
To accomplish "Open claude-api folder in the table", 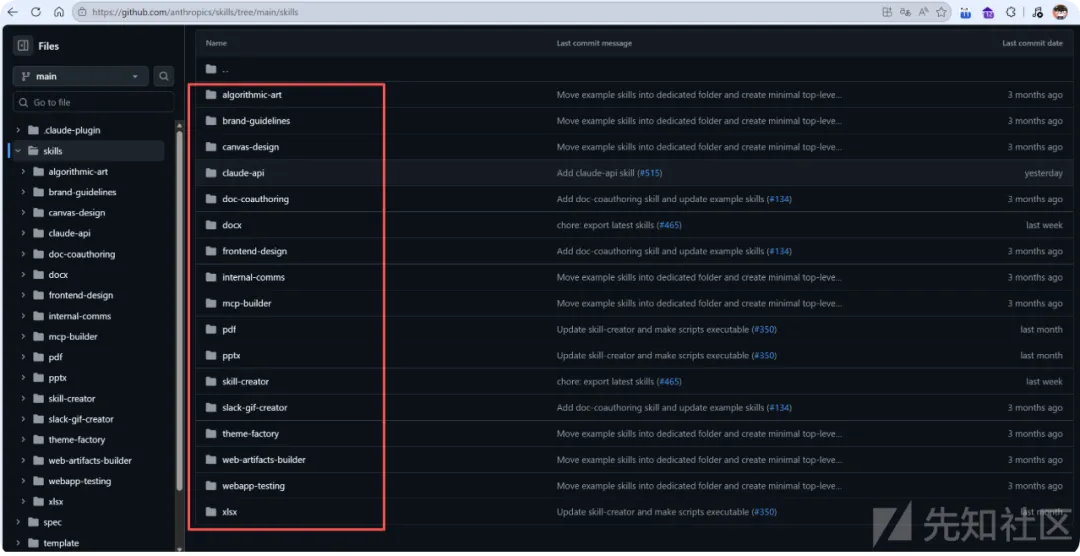I will pyautogui.click(x=243, y=173).
